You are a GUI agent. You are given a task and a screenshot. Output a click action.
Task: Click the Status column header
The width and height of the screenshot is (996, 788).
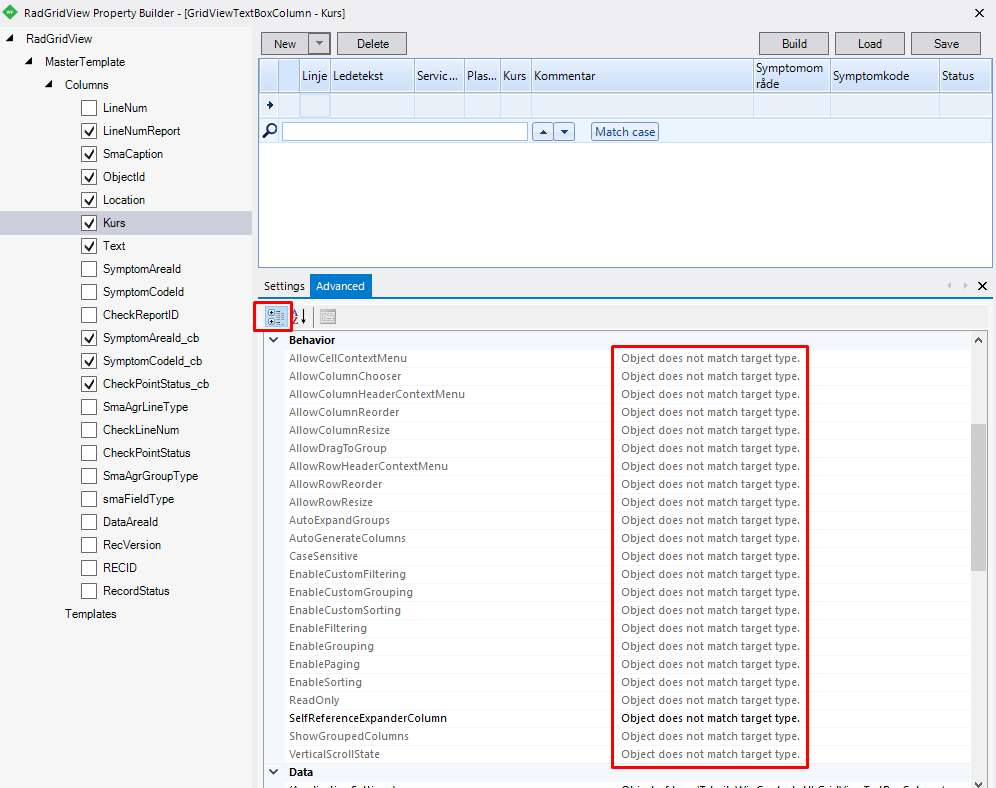(965, 76)
